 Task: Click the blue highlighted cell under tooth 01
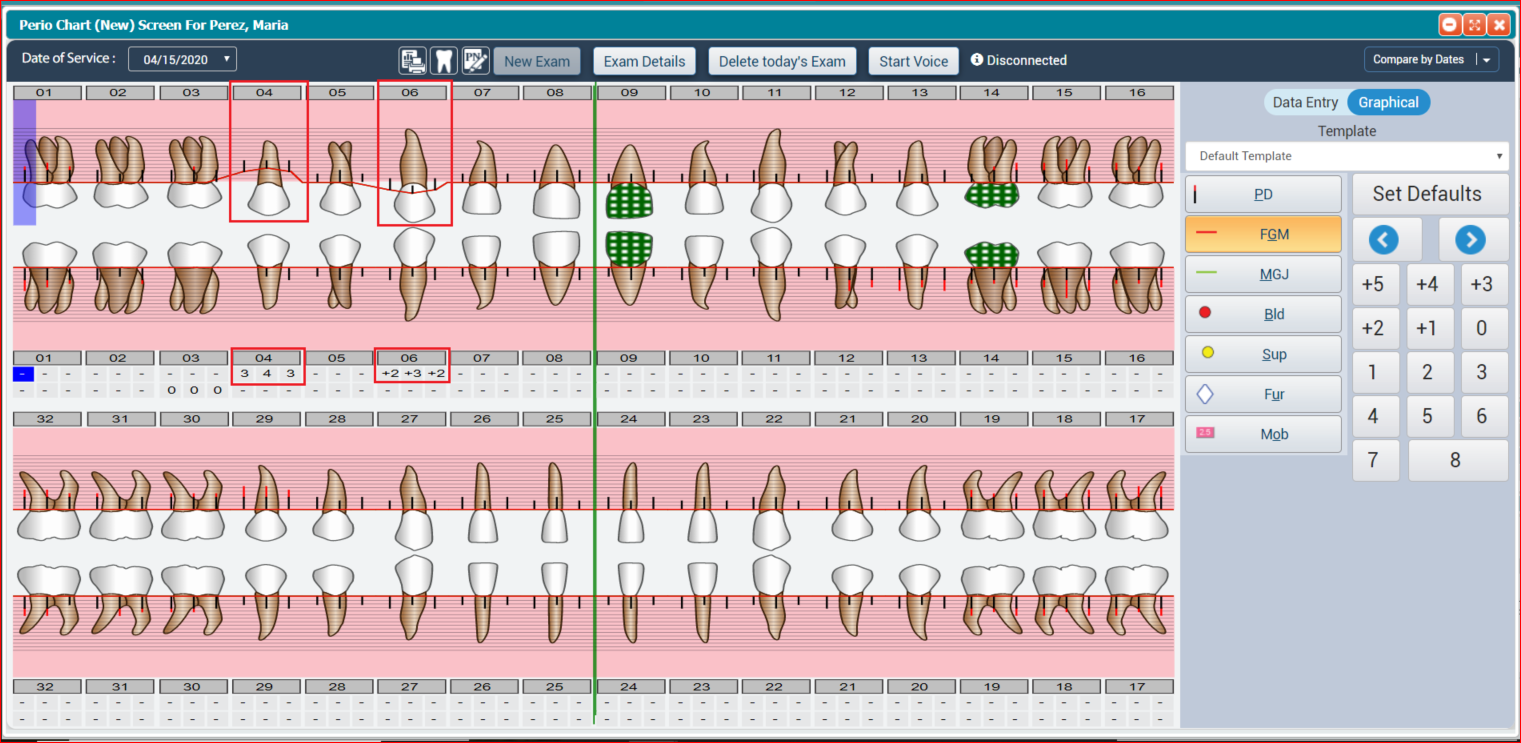tap(24, 374)
